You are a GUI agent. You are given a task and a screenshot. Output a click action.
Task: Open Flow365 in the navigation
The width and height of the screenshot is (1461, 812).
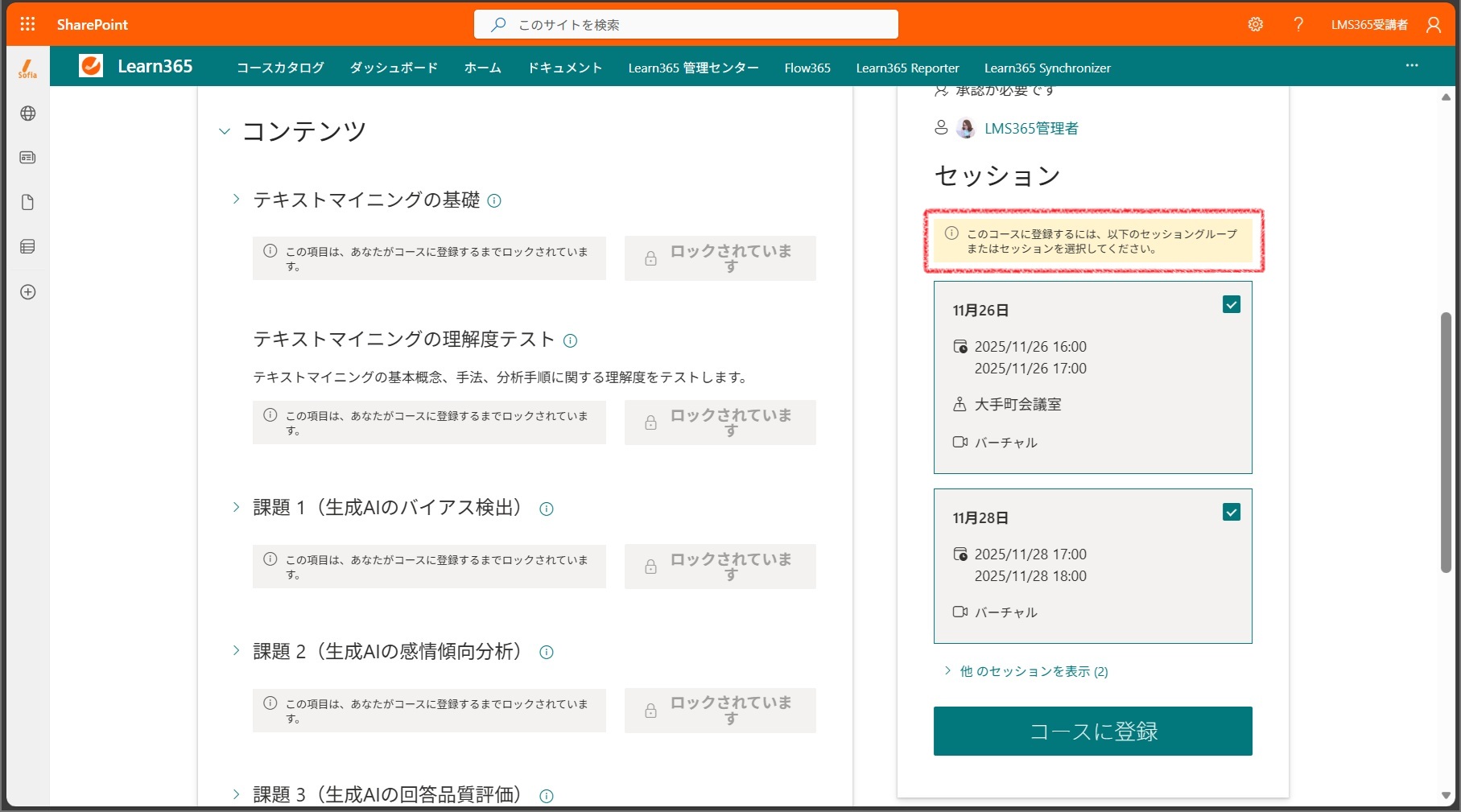807,68
